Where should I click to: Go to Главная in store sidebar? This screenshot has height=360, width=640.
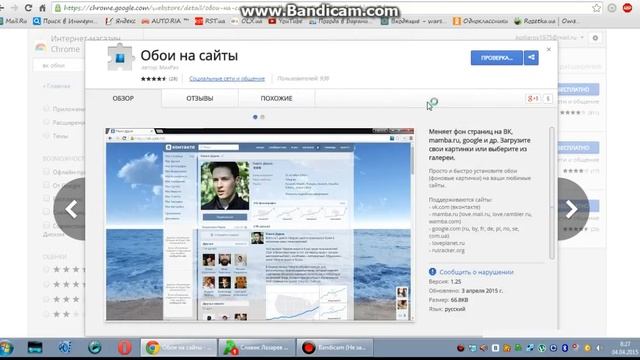pos(57,86)
